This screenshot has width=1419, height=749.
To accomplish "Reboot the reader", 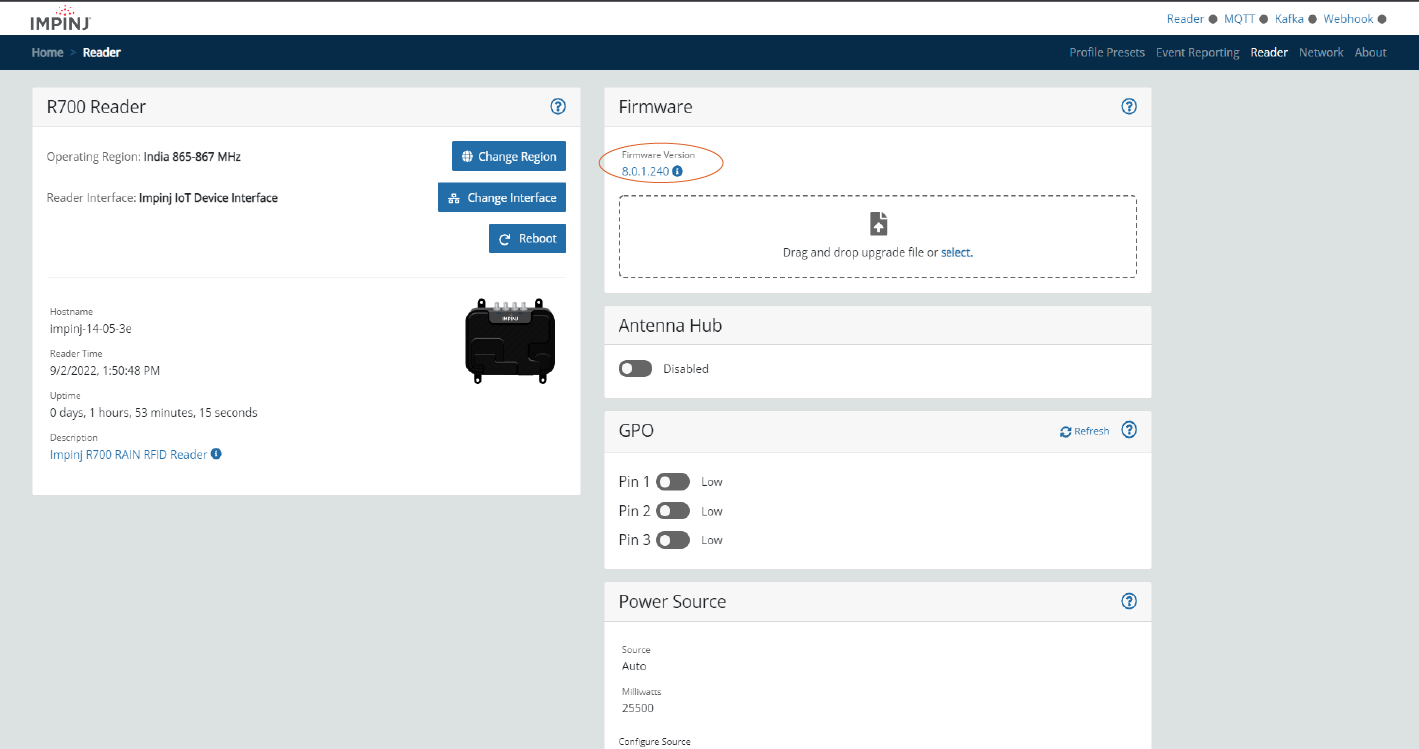I will coord(527,239).
